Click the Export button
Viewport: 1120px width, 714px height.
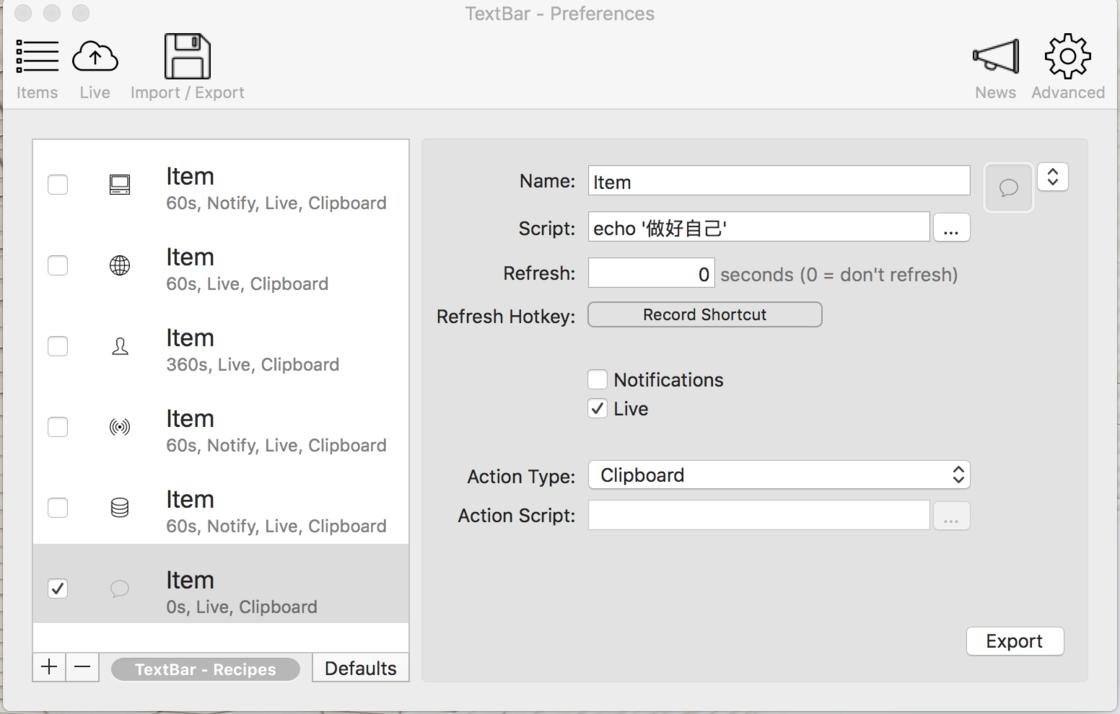click(x=1014, y=641)
